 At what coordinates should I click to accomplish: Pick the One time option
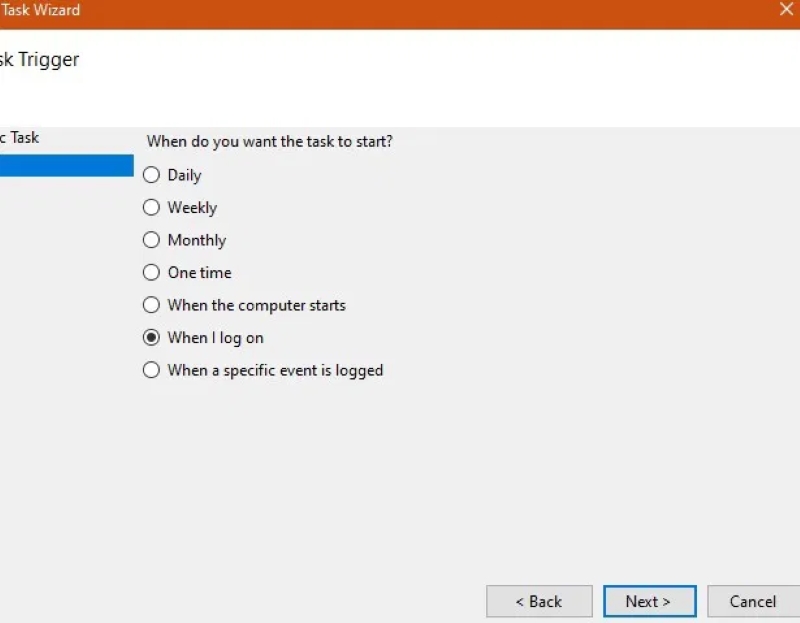tap(151, 272)
